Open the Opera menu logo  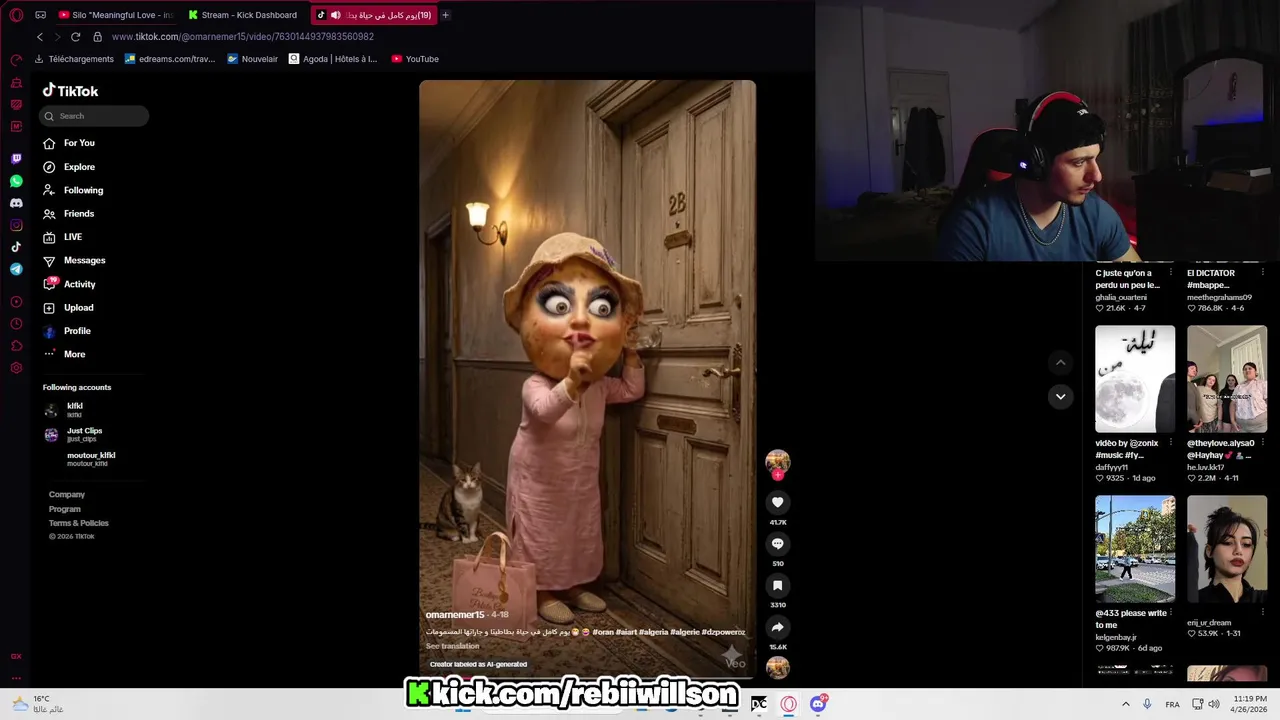point(16,15)
